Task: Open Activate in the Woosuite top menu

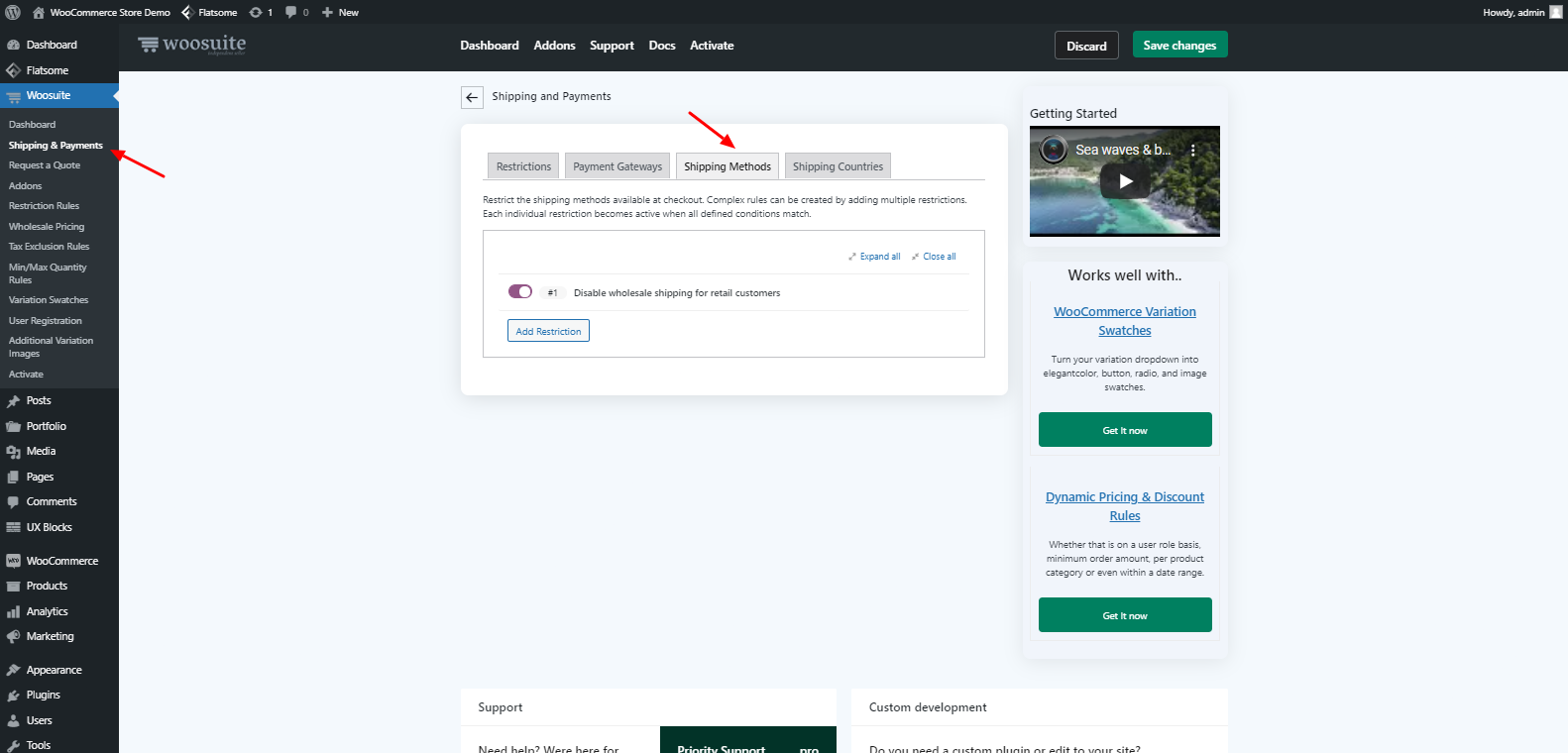Action: click(x=712, y=46)
